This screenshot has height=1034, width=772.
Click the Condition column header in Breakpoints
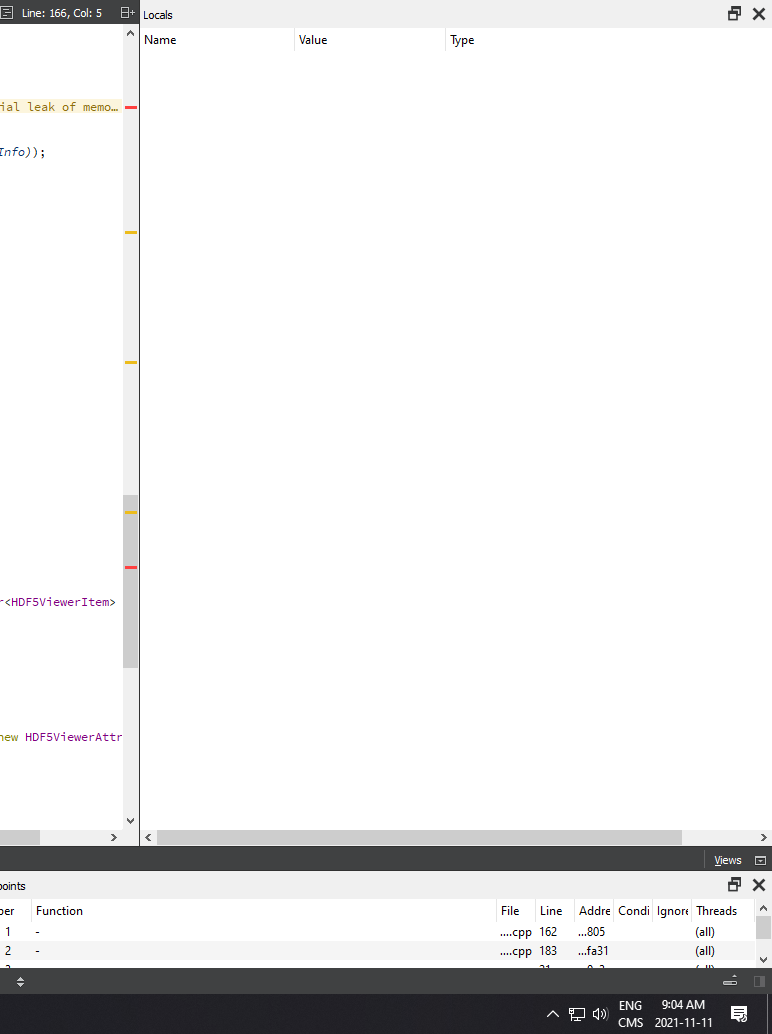(x=633, y=911)
